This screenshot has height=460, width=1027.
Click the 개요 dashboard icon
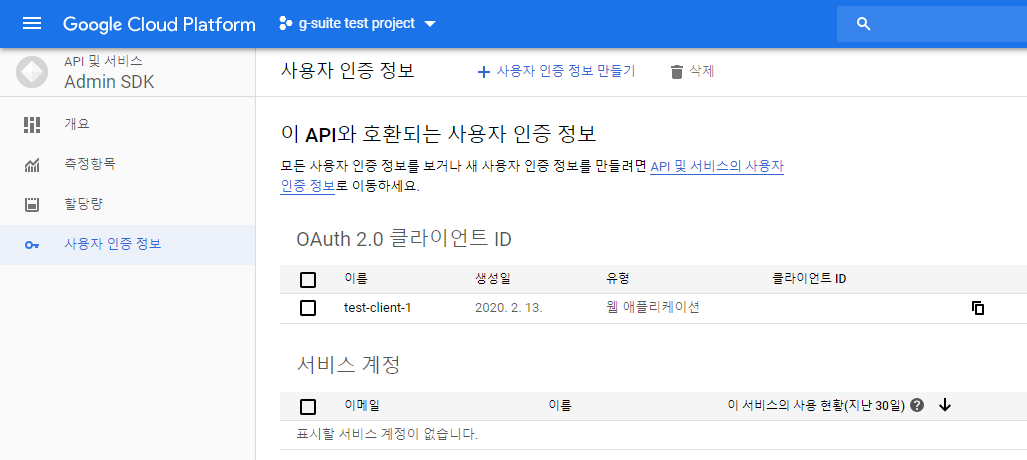(x=31, y=124)
